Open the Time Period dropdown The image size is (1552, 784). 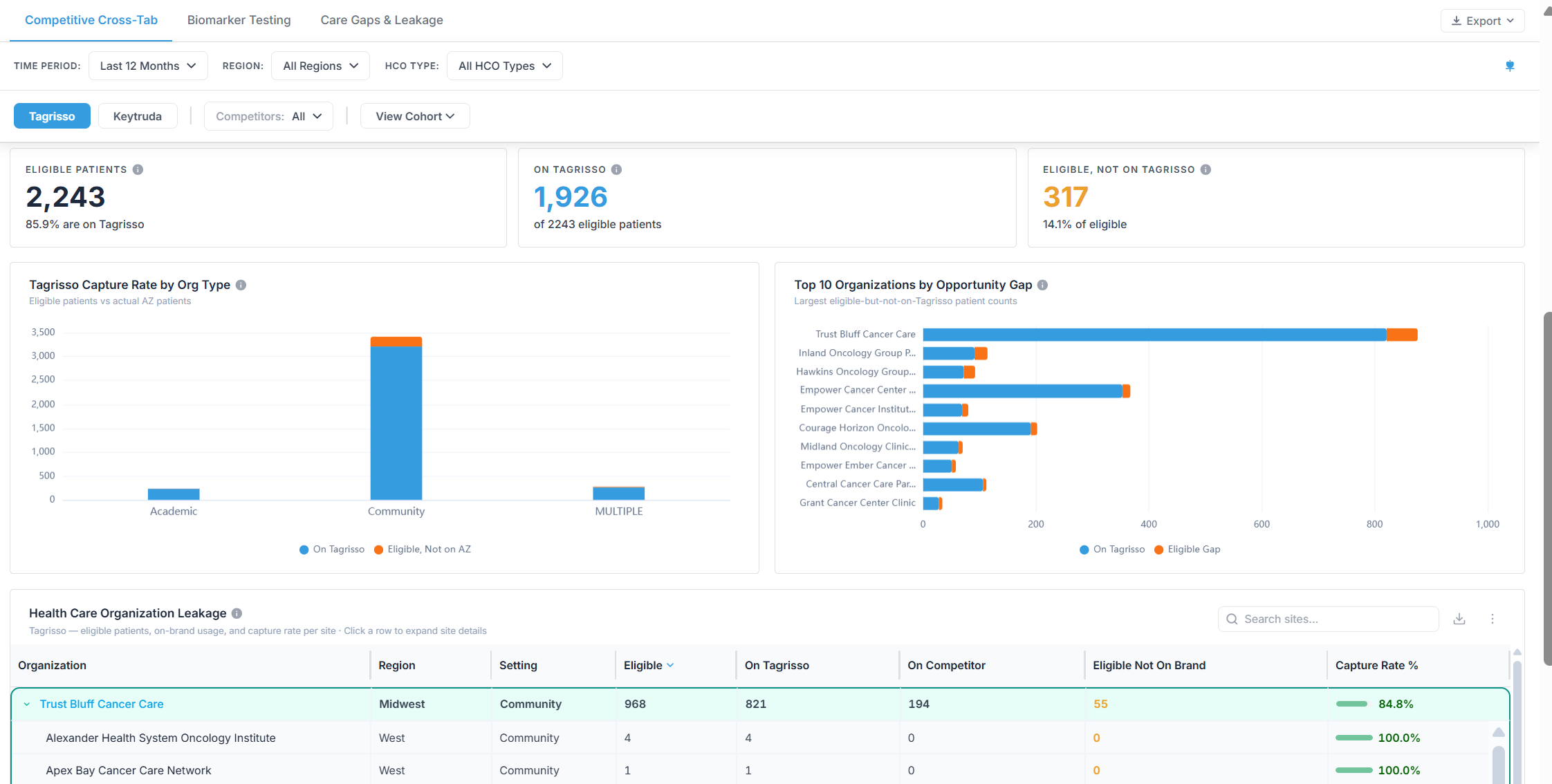(x=148, y=66)
